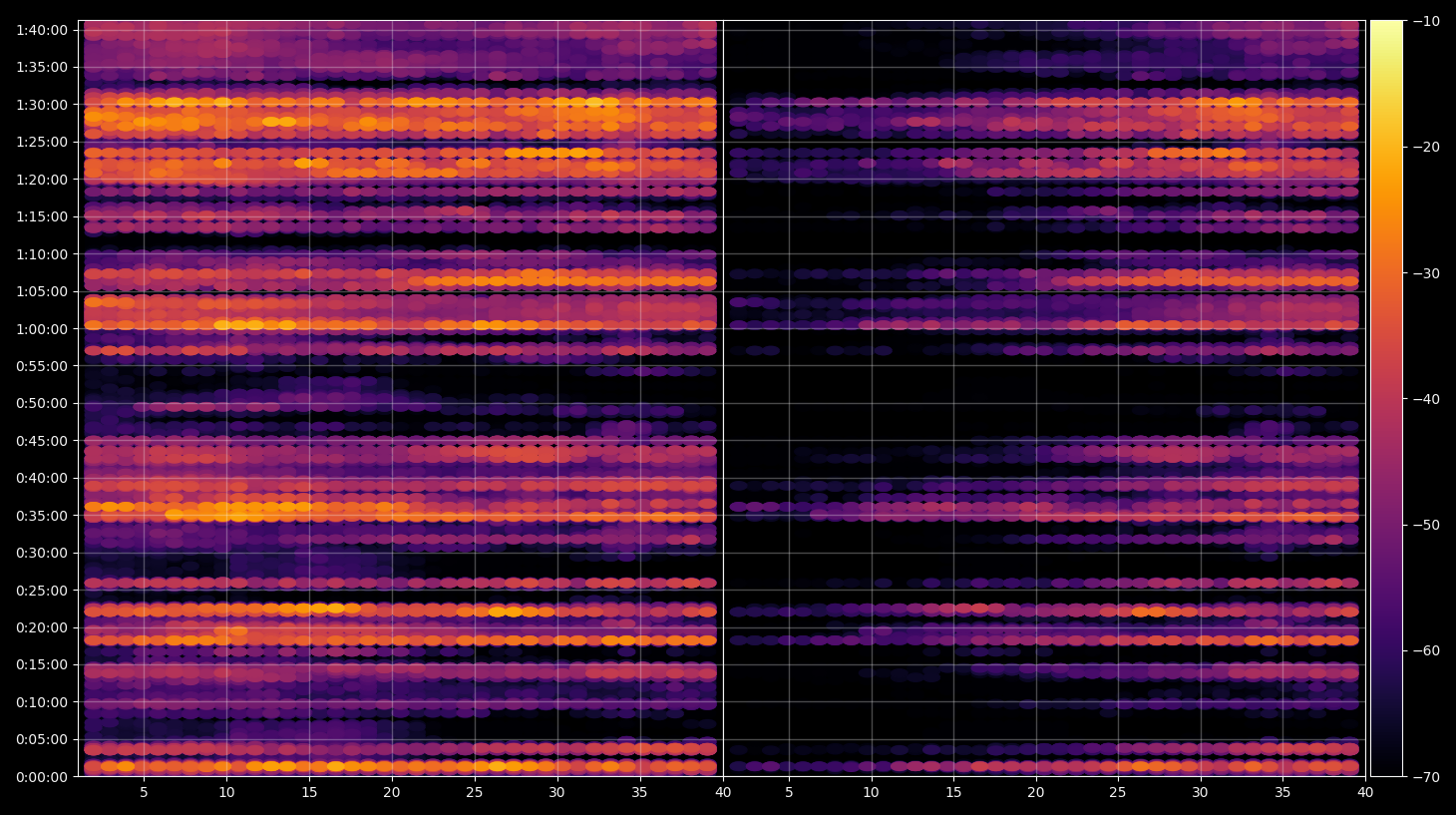Image resolution: width=1456 pixels, height=815 pixels.
Task: Select the −50 colorbar tick label
Action: point(1426,525)
